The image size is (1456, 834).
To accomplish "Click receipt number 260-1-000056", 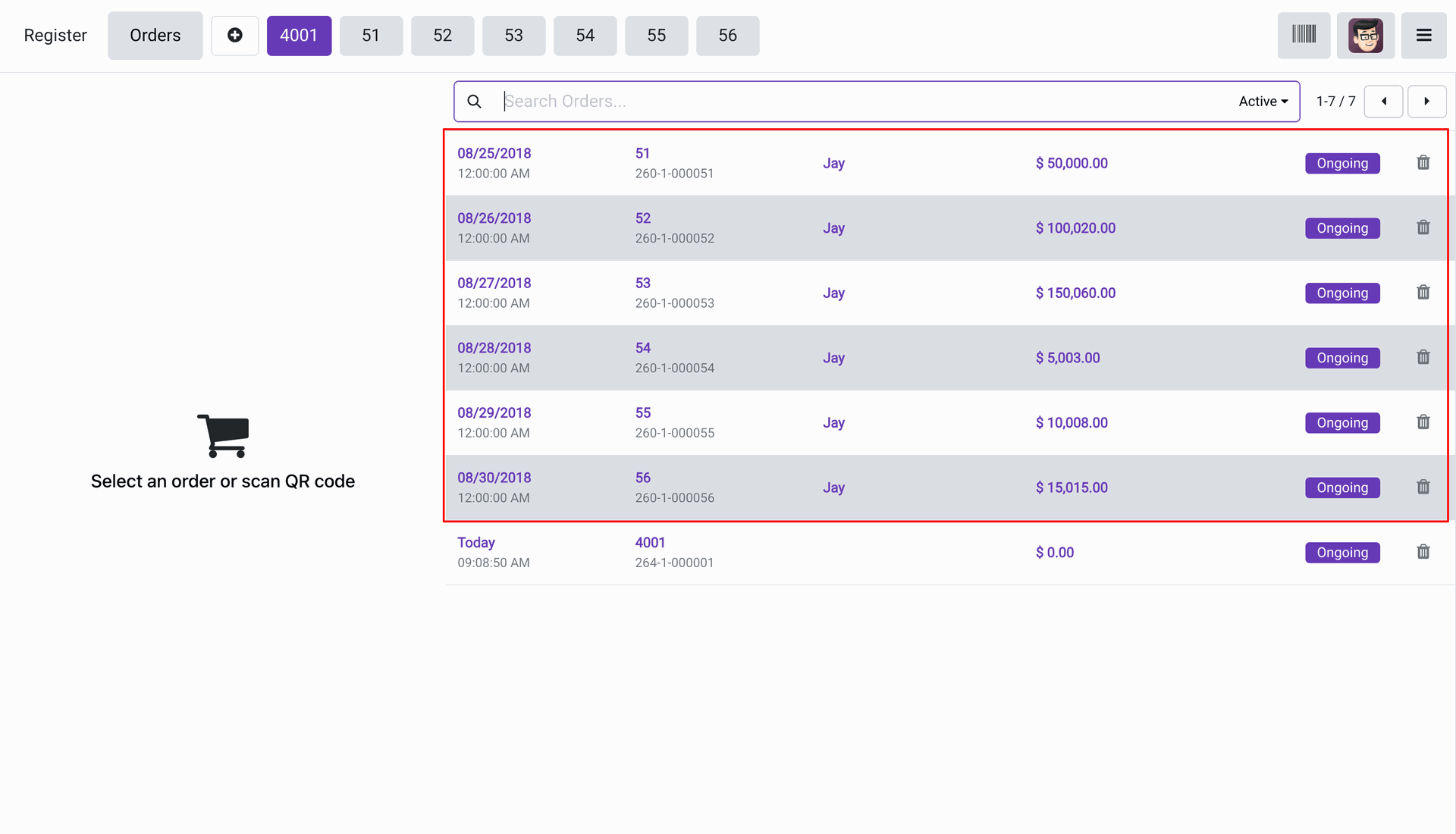I will [x=674, y=498].
